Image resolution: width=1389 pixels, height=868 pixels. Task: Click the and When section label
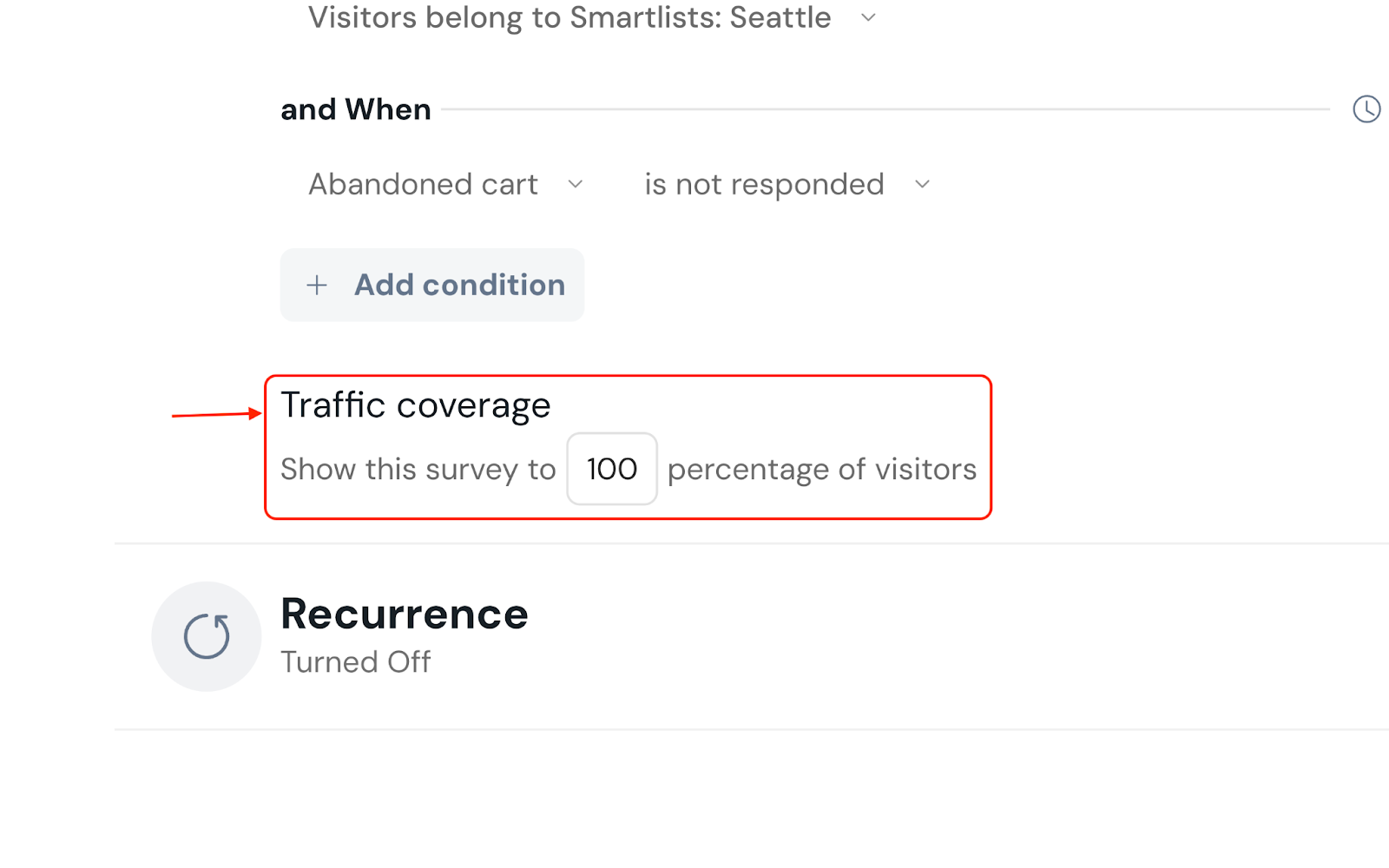point(356,109)
